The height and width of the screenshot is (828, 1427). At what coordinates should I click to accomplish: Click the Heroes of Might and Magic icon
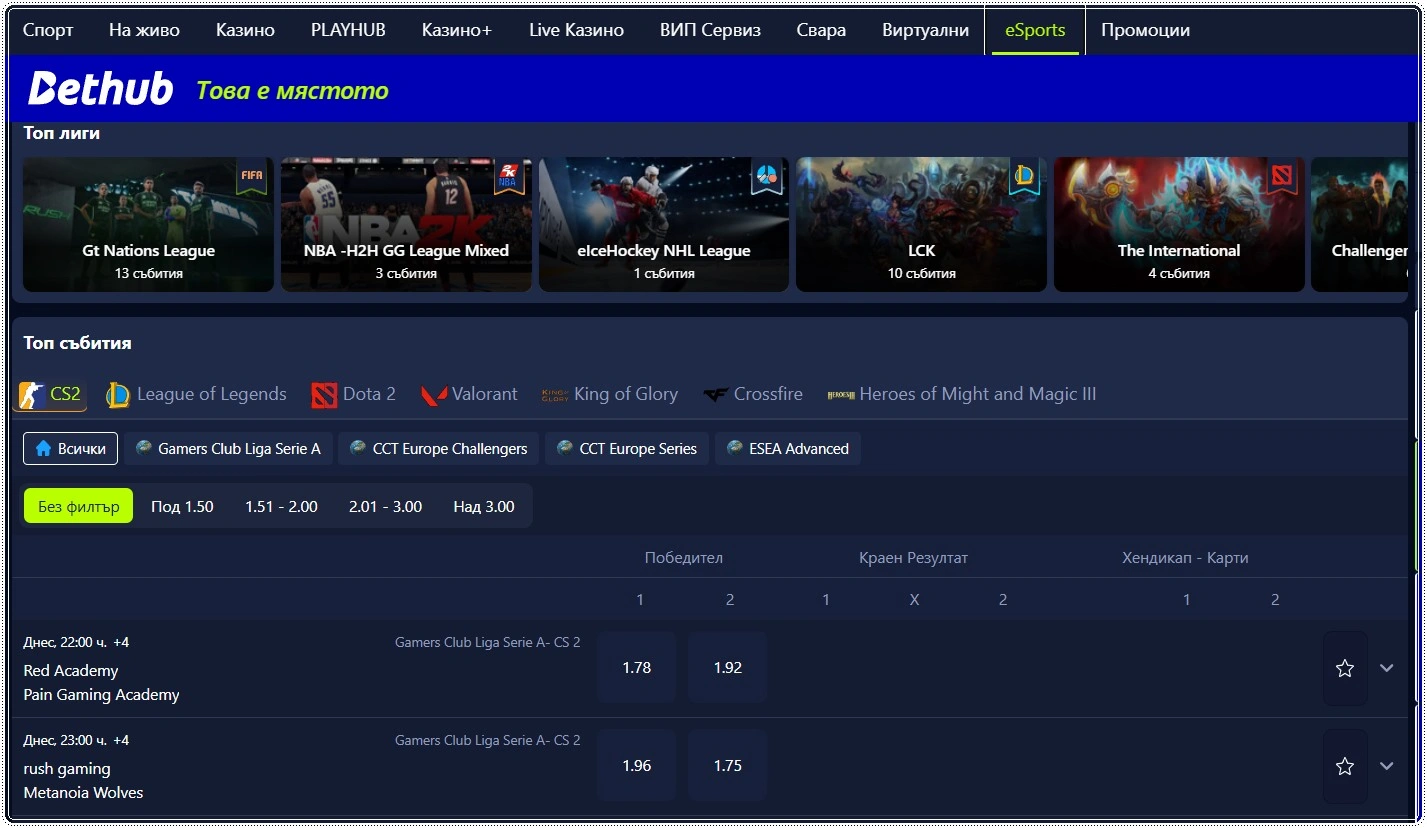tap(841, 395)
